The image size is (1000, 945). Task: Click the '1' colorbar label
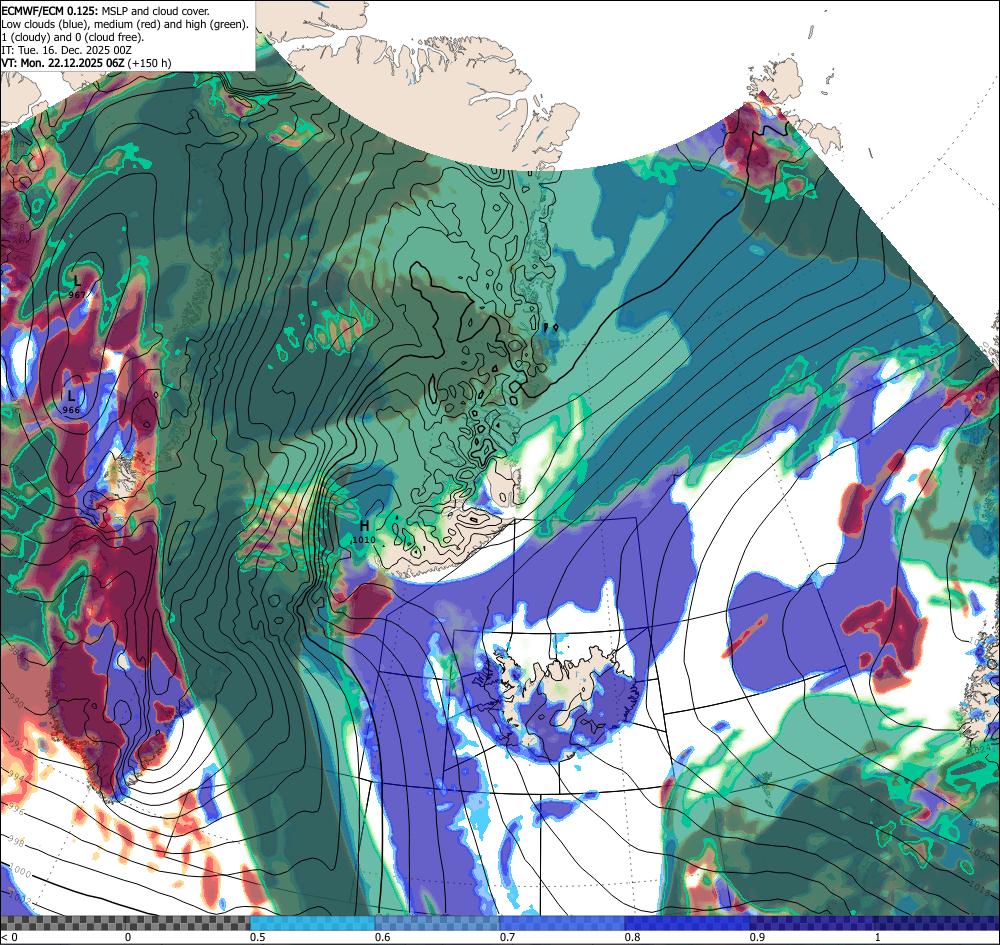(x=878, y=937)
